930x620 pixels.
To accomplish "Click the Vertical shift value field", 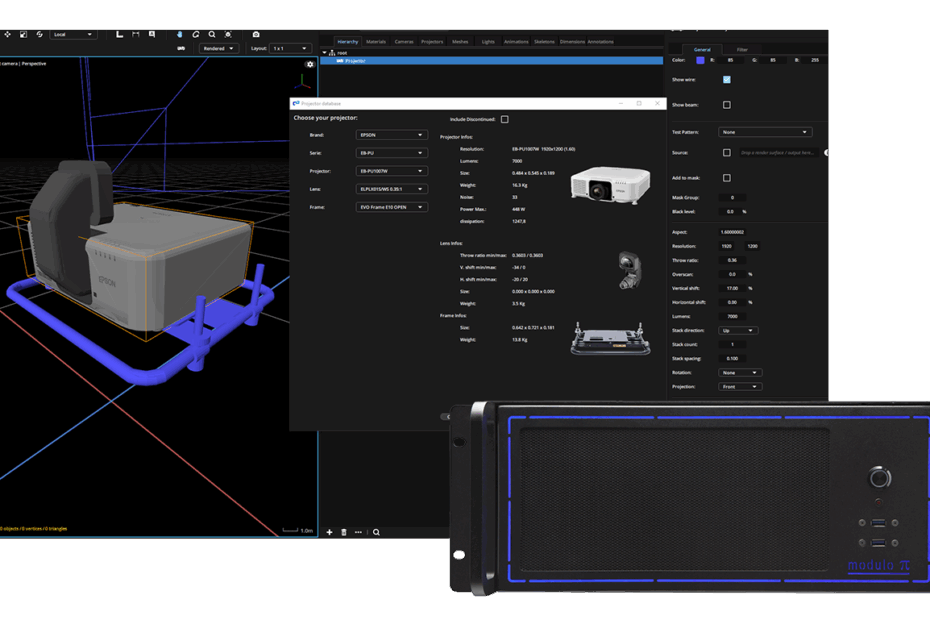I will coord(732,288).
